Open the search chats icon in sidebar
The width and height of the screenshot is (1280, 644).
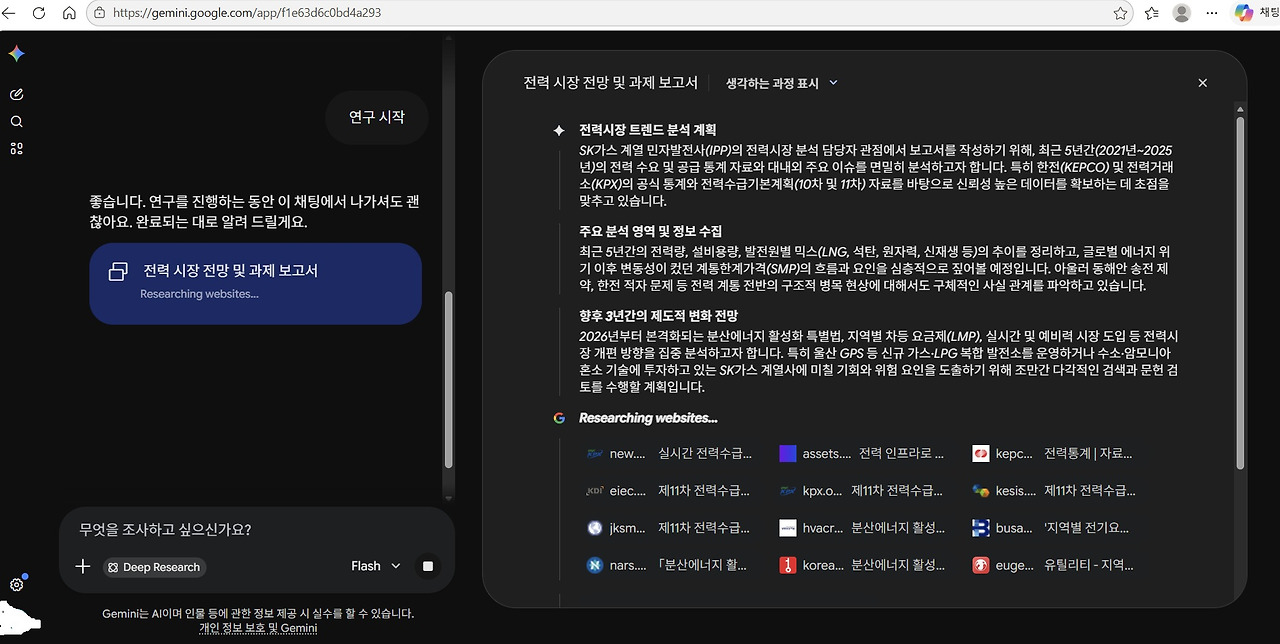click(16, 122)
